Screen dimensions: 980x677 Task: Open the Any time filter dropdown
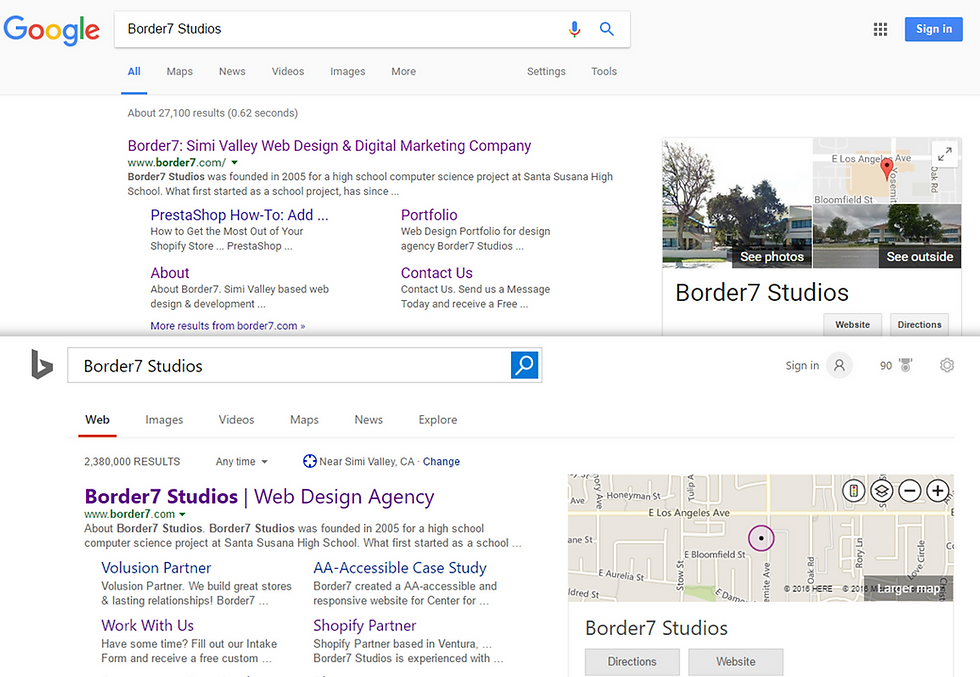[242, 461]
